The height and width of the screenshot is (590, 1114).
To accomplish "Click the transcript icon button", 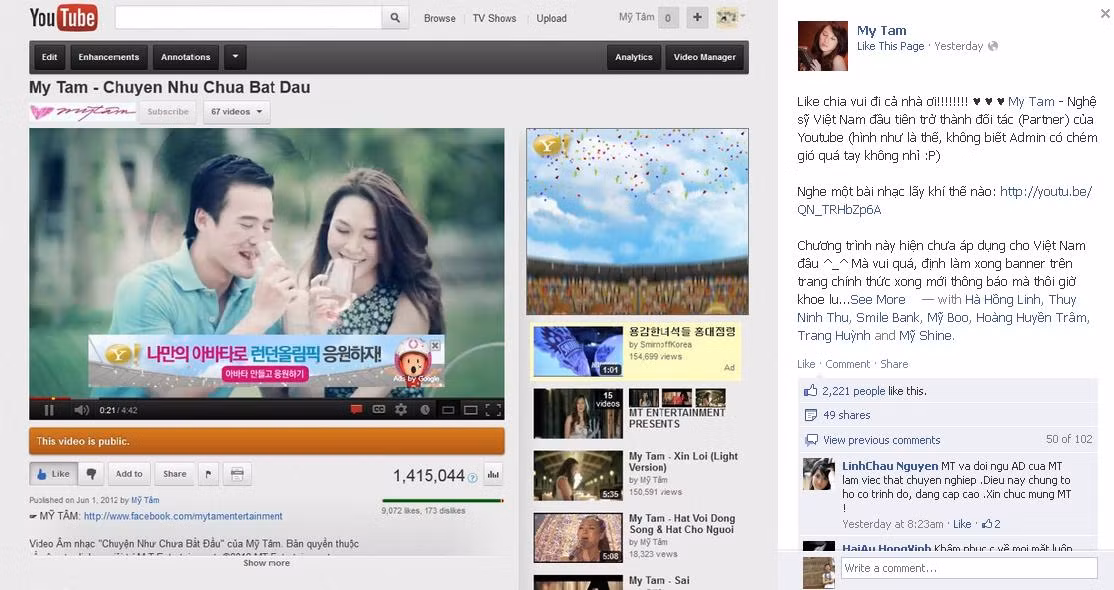I will (237, 474).
